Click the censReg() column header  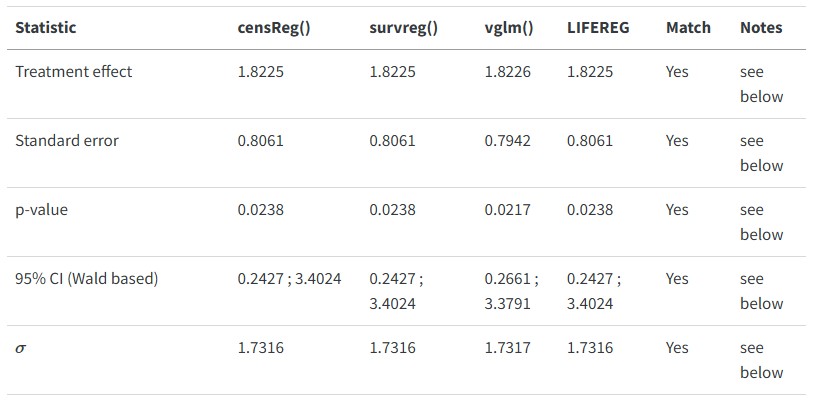273,28
